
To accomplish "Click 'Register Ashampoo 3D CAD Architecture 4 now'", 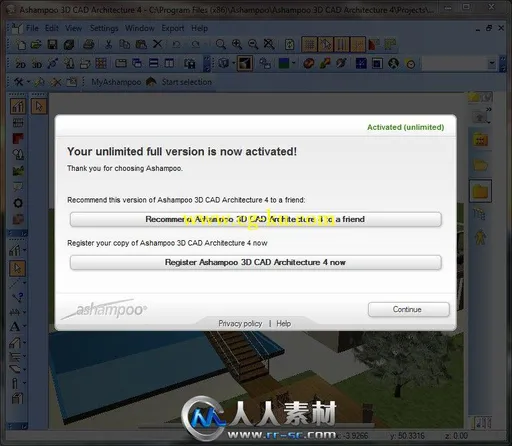I will click(x=256, y=262).
